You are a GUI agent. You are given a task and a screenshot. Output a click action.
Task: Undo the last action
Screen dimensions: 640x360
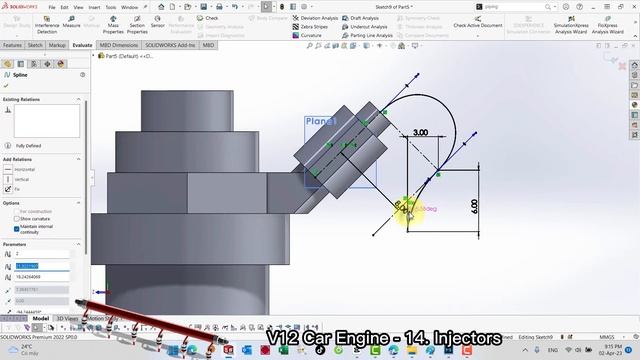click(235, 7)
